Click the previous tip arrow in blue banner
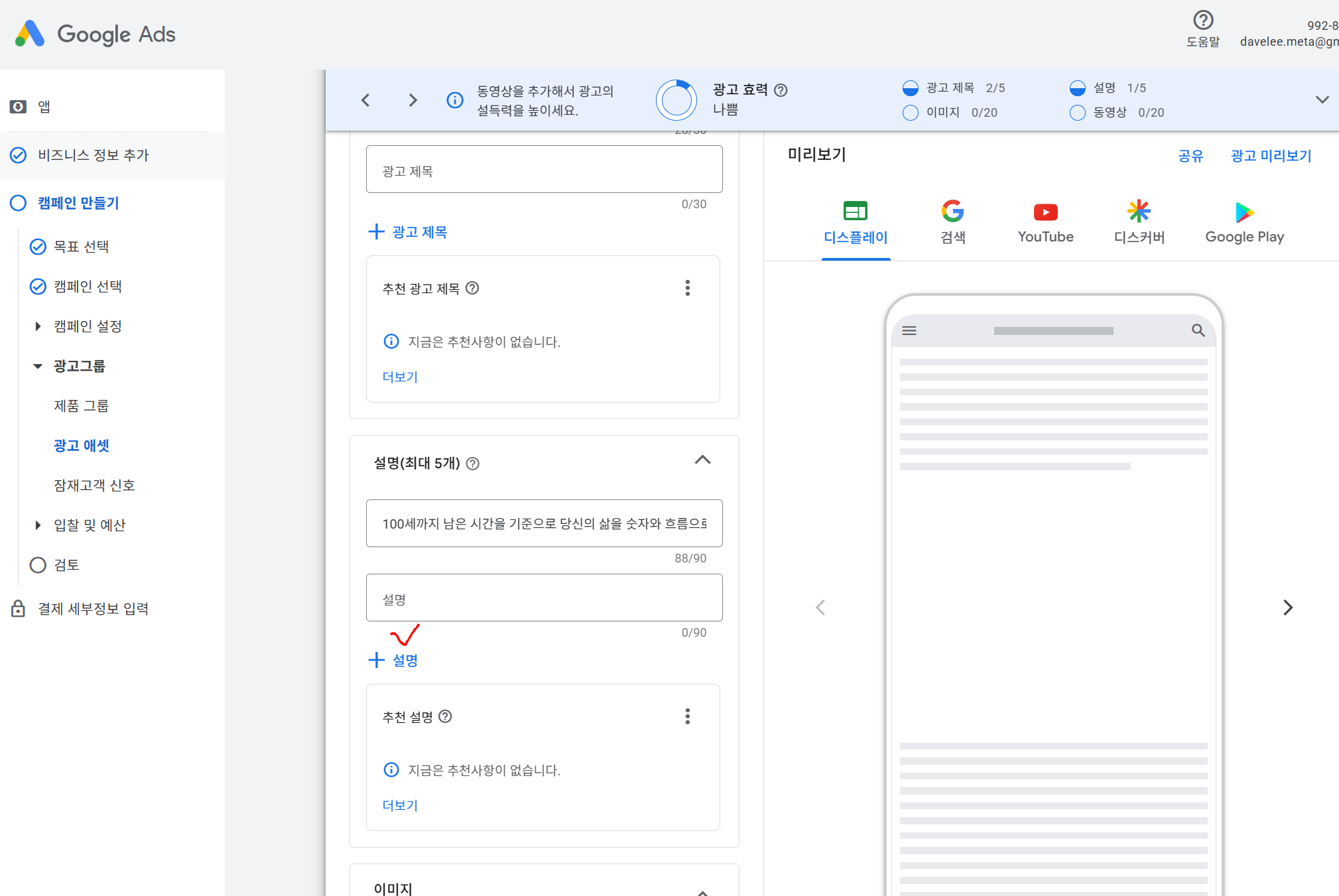The height and width of the screenshot is (896, 1339). click(365, 100)
